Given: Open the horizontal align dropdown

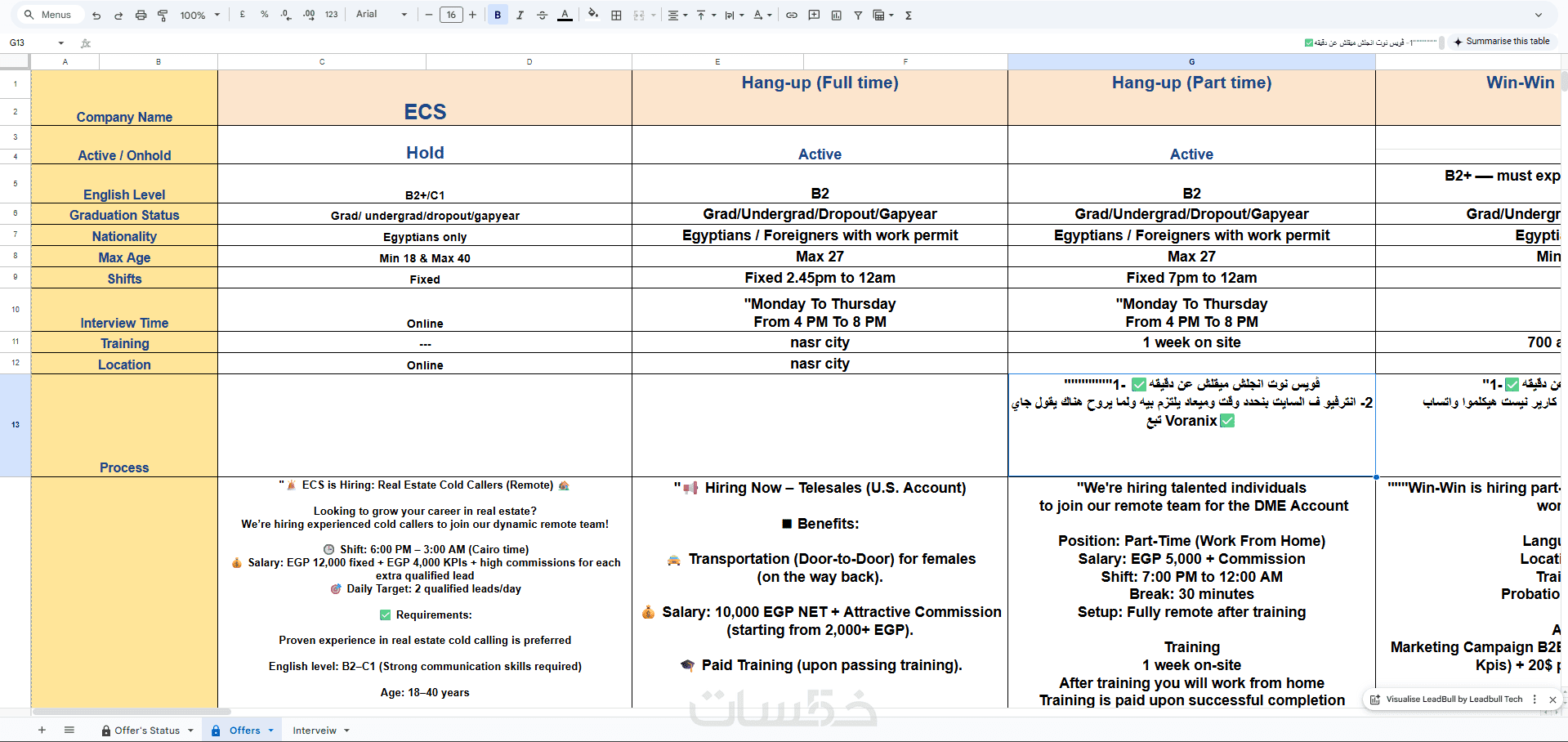Looking at the screenshot, I should (677, 15).
